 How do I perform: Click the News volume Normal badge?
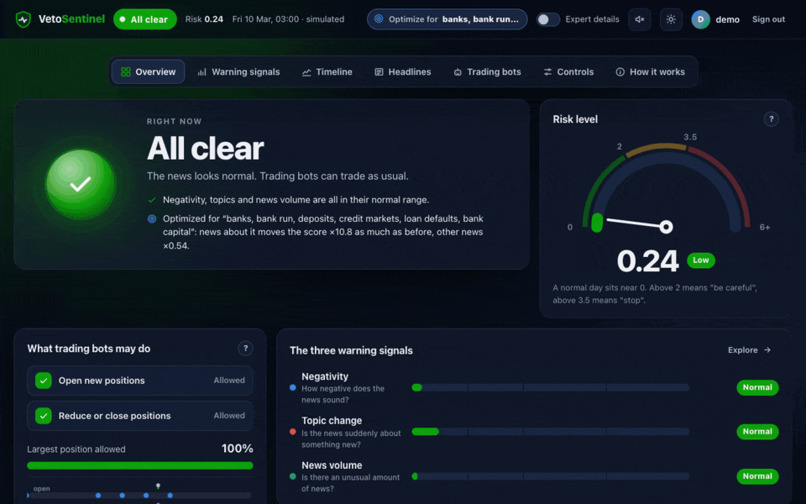[x=757, y=477]
